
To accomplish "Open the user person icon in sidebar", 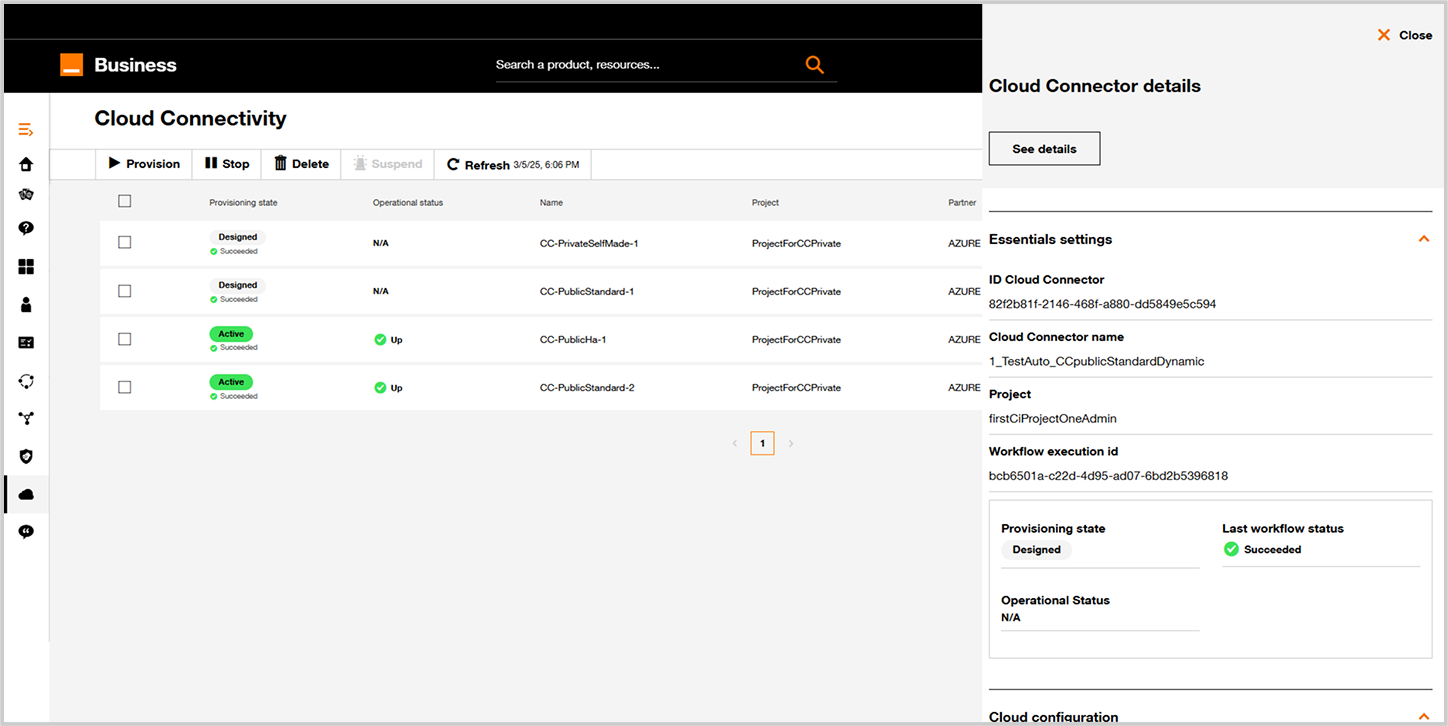I will pos(26,304).
